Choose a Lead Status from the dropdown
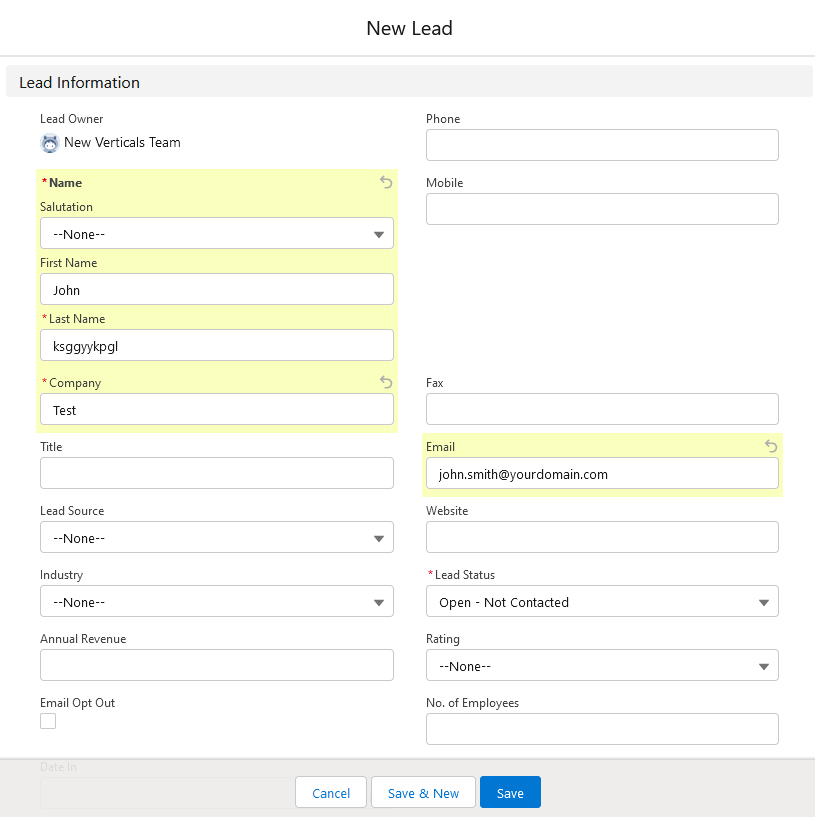This screenshot has width=815, height=817. pyautogui.click(x=602, y=602)
